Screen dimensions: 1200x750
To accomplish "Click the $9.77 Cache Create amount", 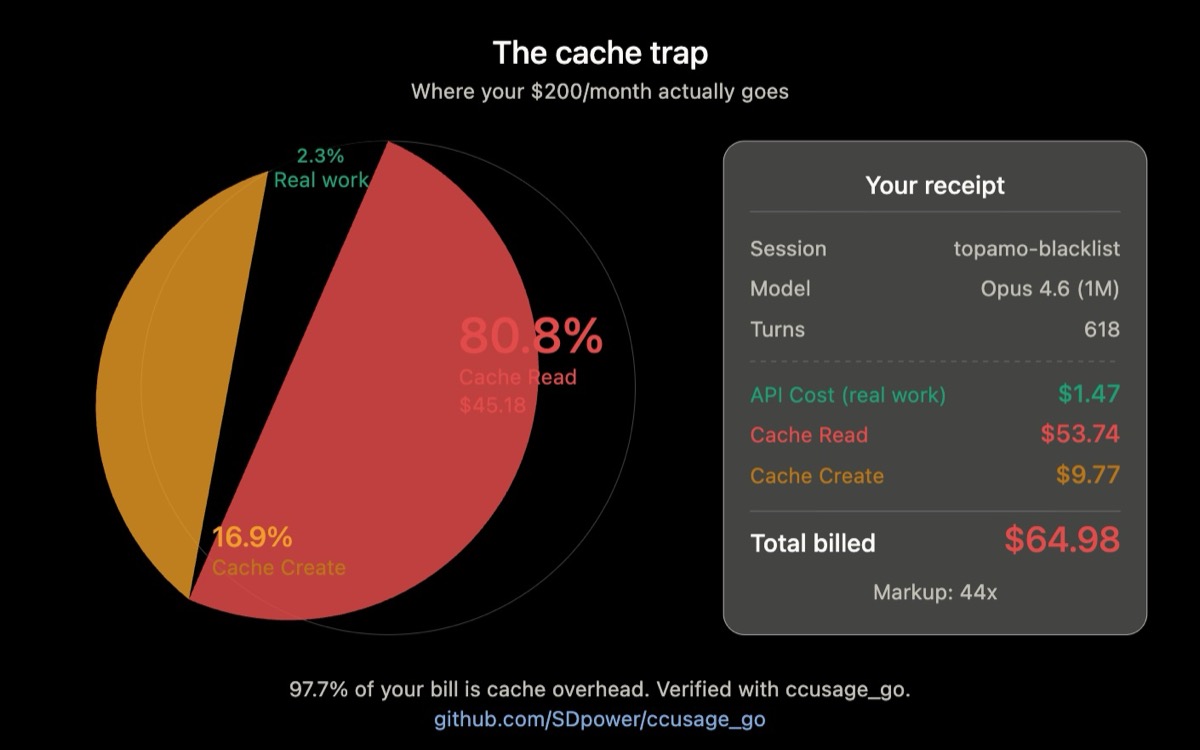I will pos(1088,475).
